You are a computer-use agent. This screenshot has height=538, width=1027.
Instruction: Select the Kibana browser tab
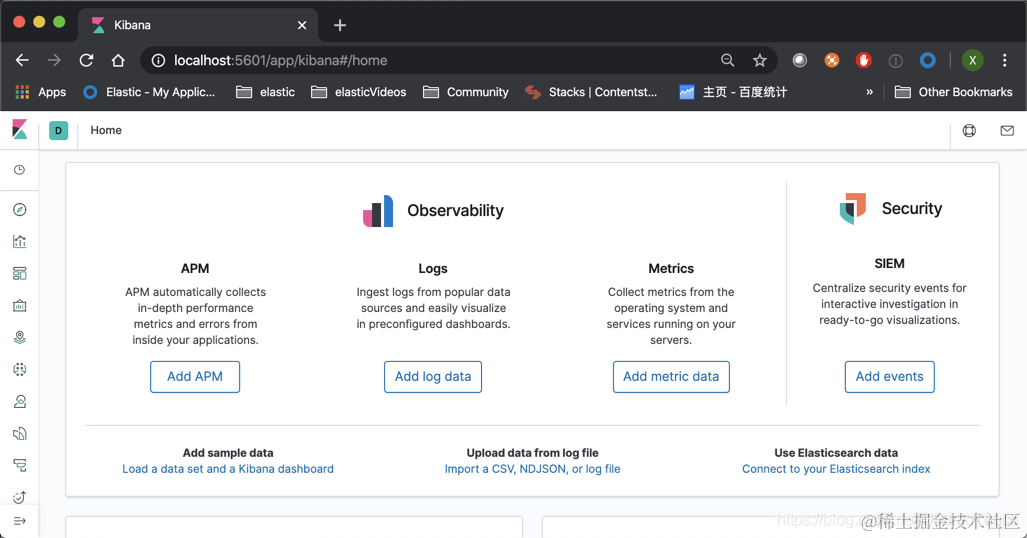click(198, 25)
